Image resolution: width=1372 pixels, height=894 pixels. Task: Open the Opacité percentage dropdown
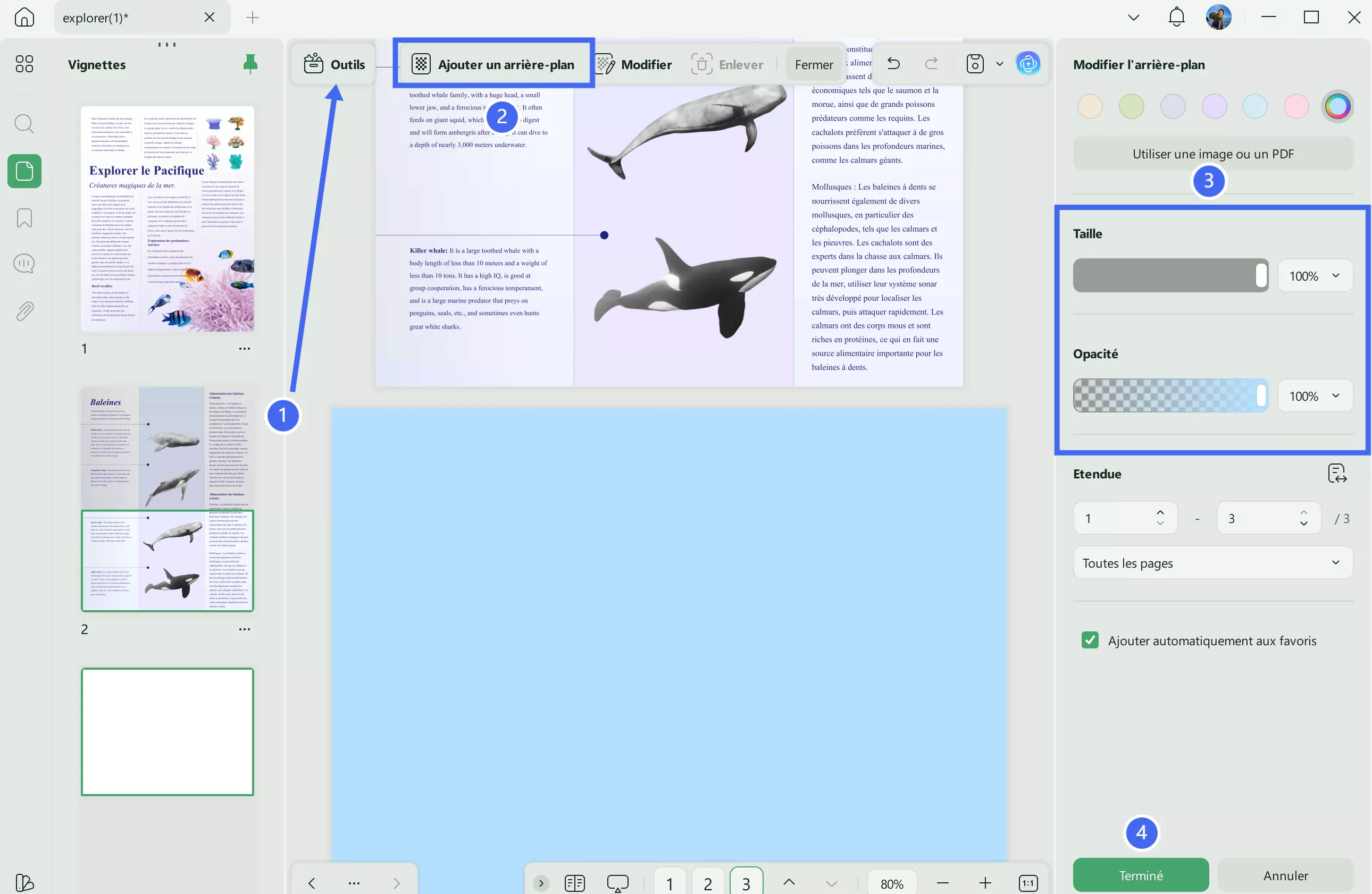pos(1315,396)
